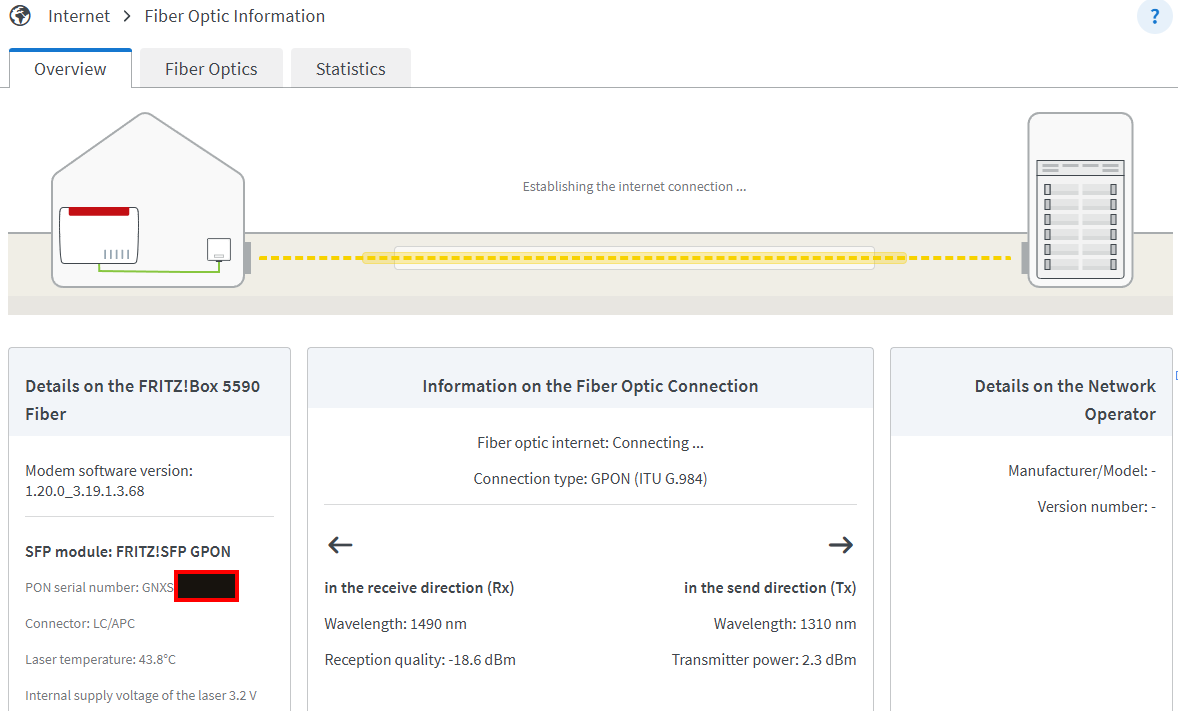Click 'in the receive direction (Rx)' label
Viewport: 1178px width, 711px height.
point(419,588)
